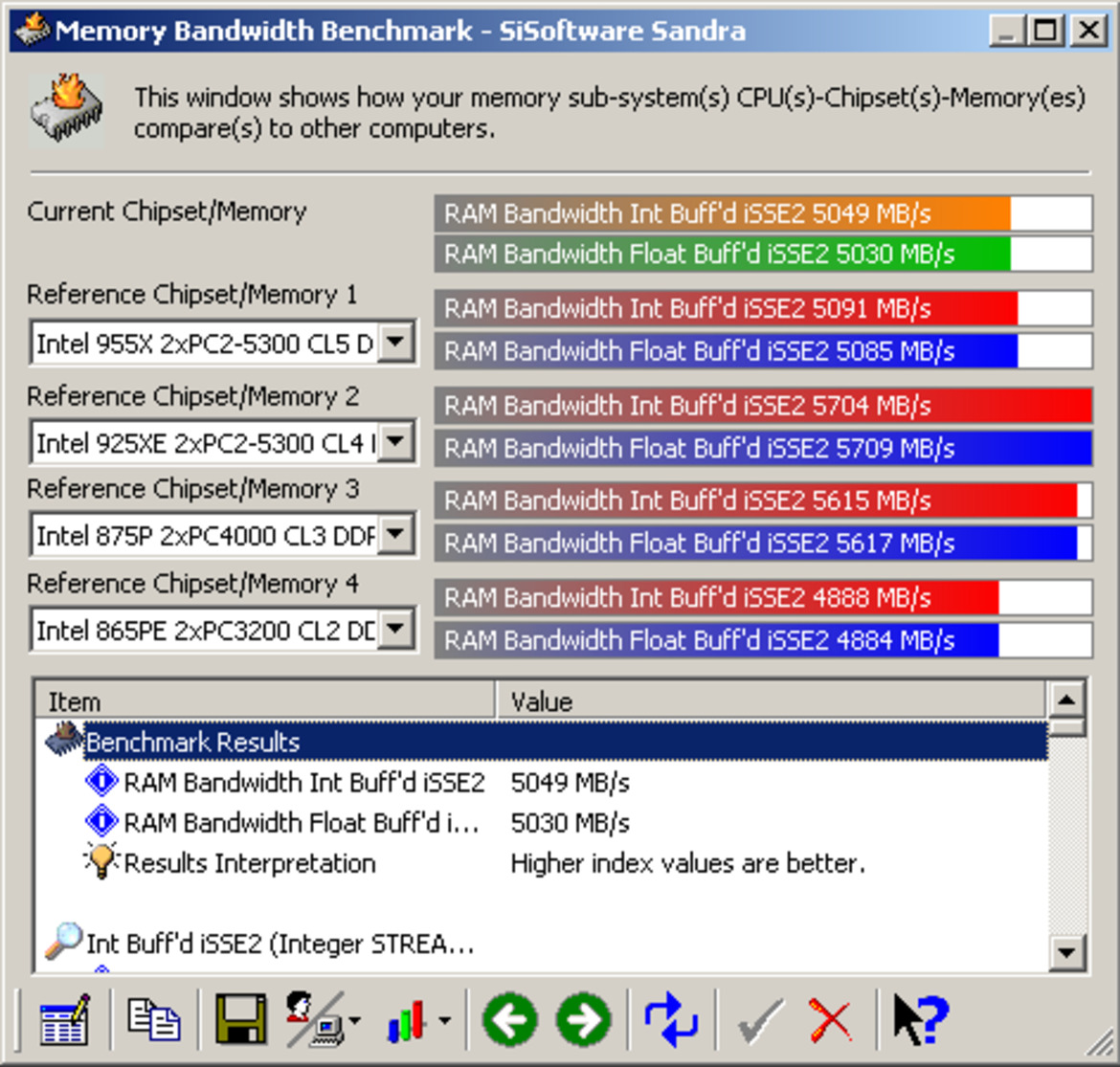Activate the What's This help cursor icon
Screen dimensions: 1120x1067
coord(920,1020)
